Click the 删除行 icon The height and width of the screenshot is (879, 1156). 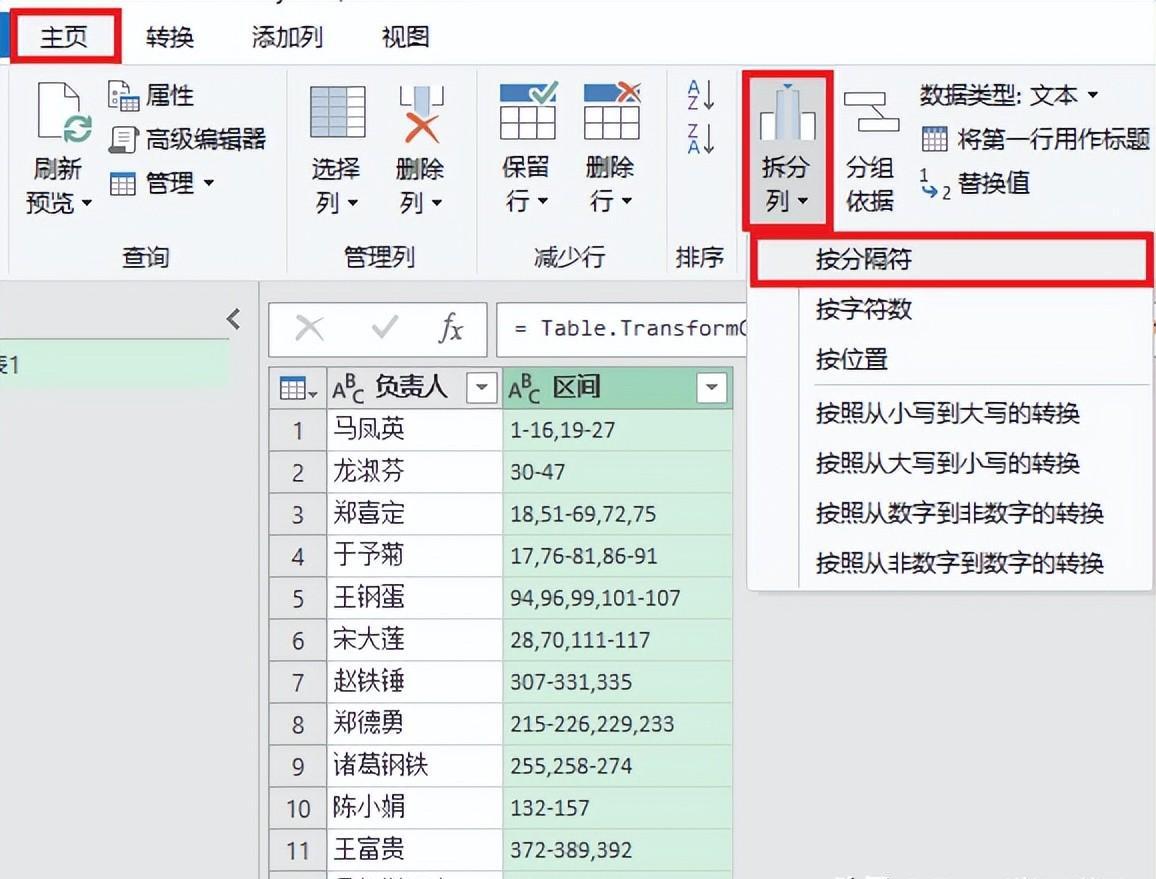tap(611, 111)
